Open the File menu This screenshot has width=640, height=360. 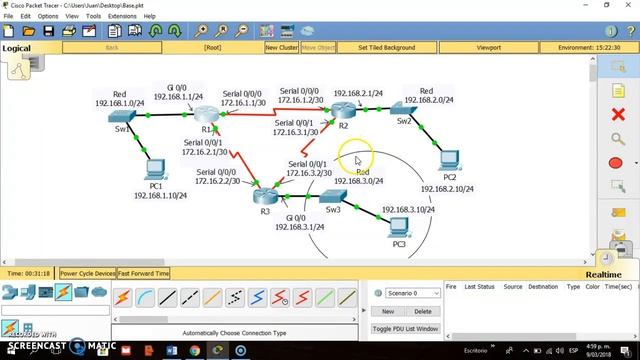(x=8, y=16)
